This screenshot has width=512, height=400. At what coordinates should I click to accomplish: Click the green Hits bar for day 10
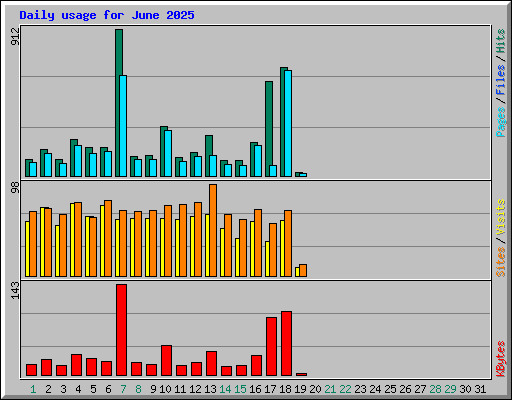(164, 151)
